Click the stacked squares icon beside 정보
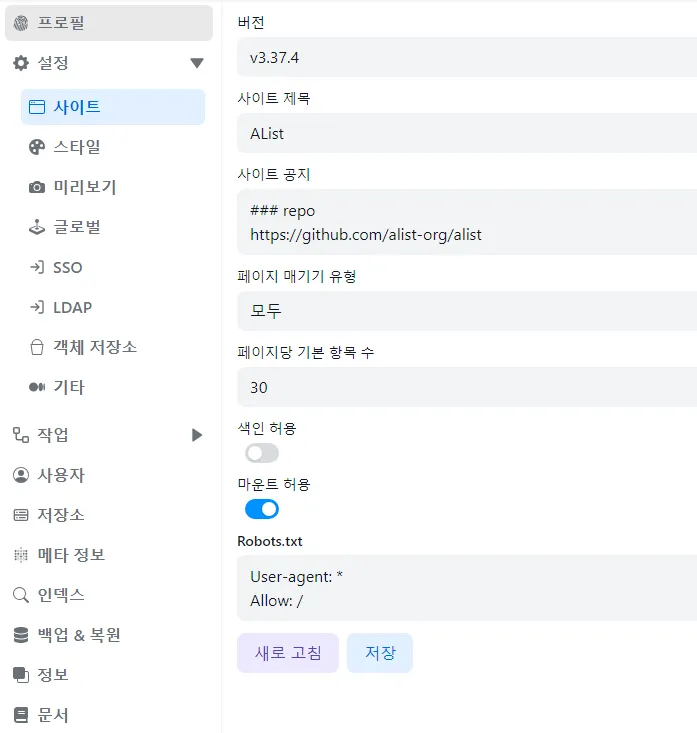This screenshot has width=697, height=733. 21,675
